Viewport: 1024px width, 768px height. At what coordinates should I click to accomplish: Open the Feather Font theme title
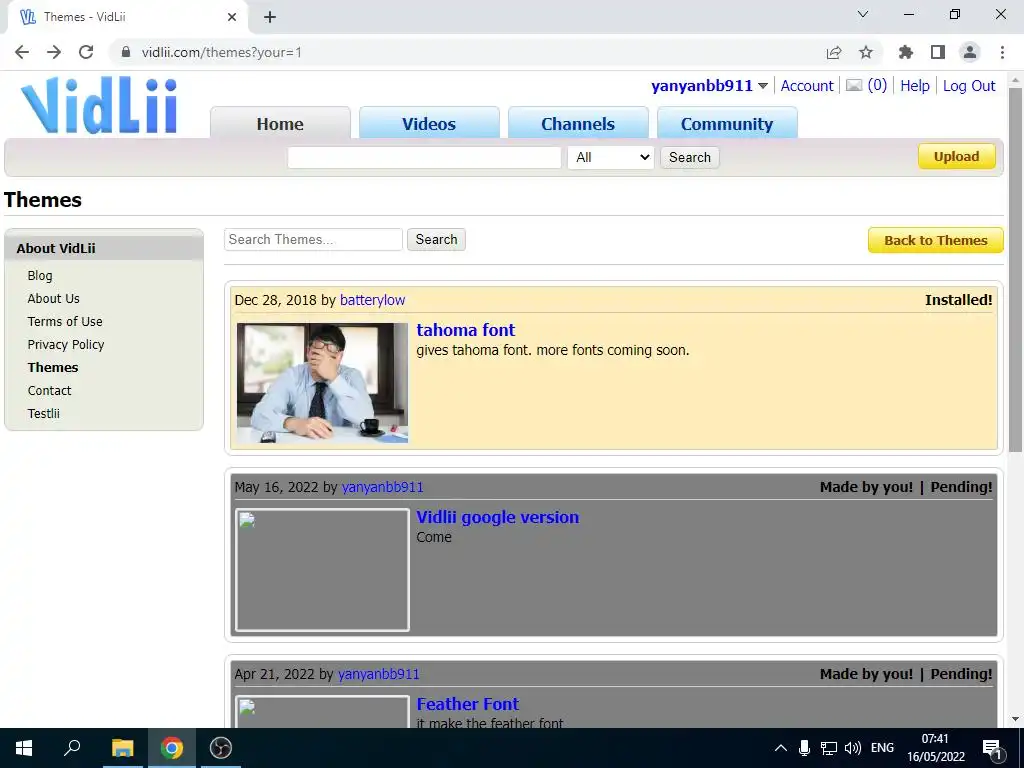click(468, 704)
